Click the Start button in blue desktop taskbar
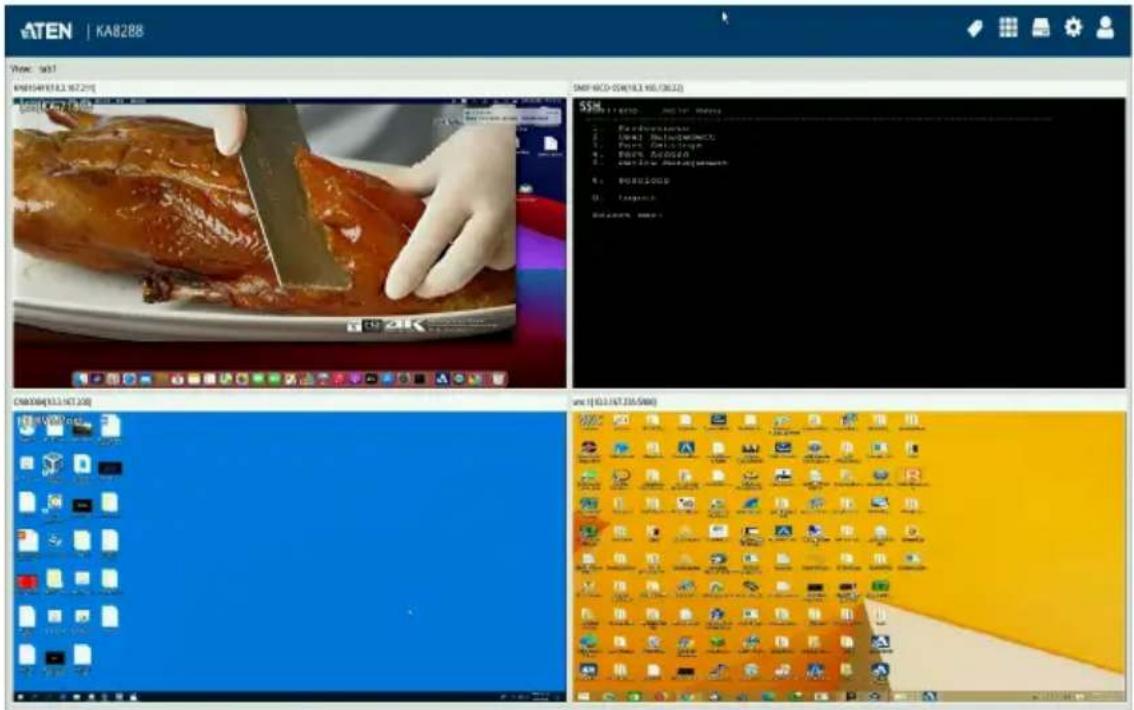This screenshot has width=1134, height=710. 20,697
